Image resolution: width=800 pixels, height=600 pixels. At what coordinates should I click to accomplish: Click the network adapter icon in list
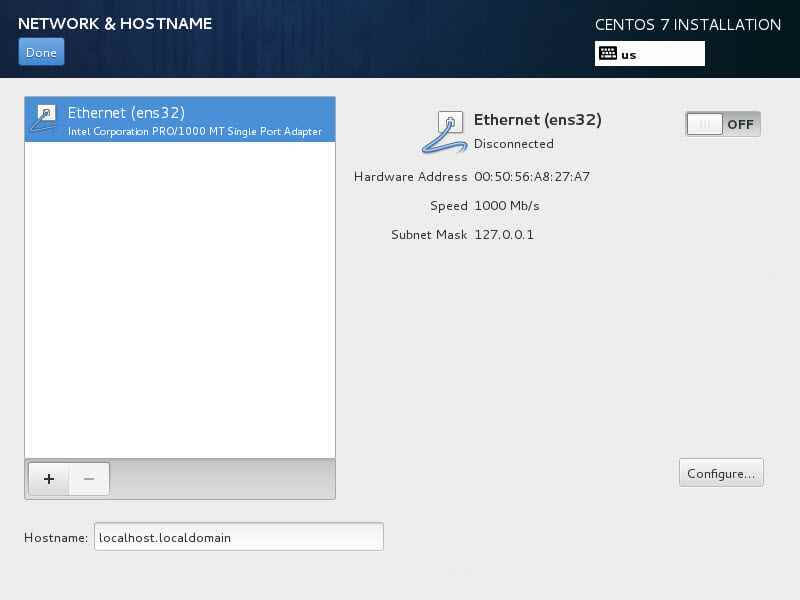[44, 118]
